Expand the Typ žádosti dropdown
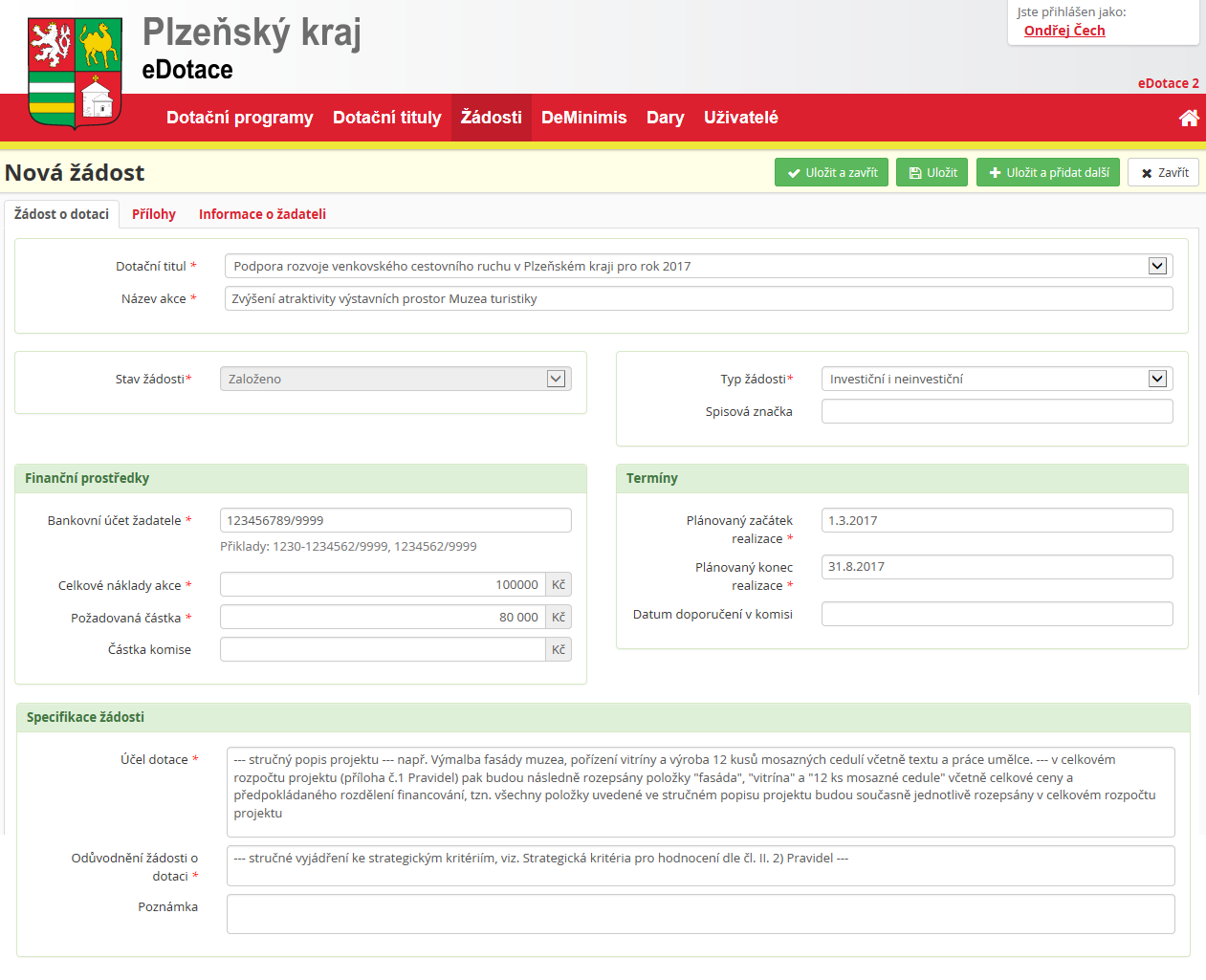1206x980 pixels. [x=1157, y=380]
